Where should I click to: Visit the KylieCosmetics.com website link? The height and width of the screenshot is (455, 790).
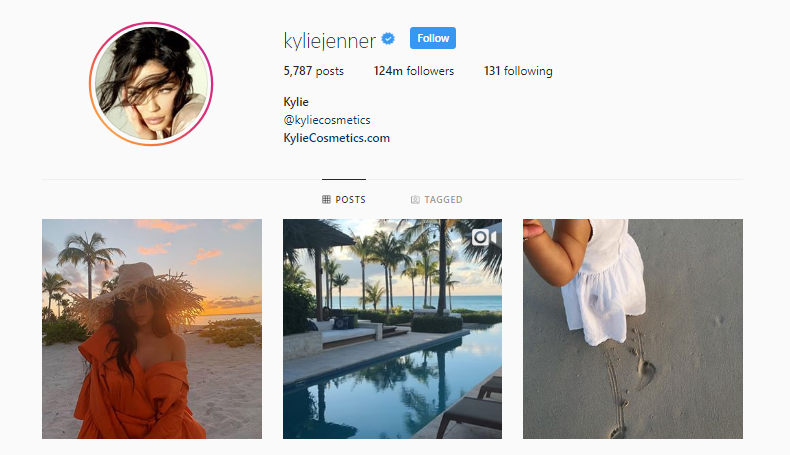(337, 138)
